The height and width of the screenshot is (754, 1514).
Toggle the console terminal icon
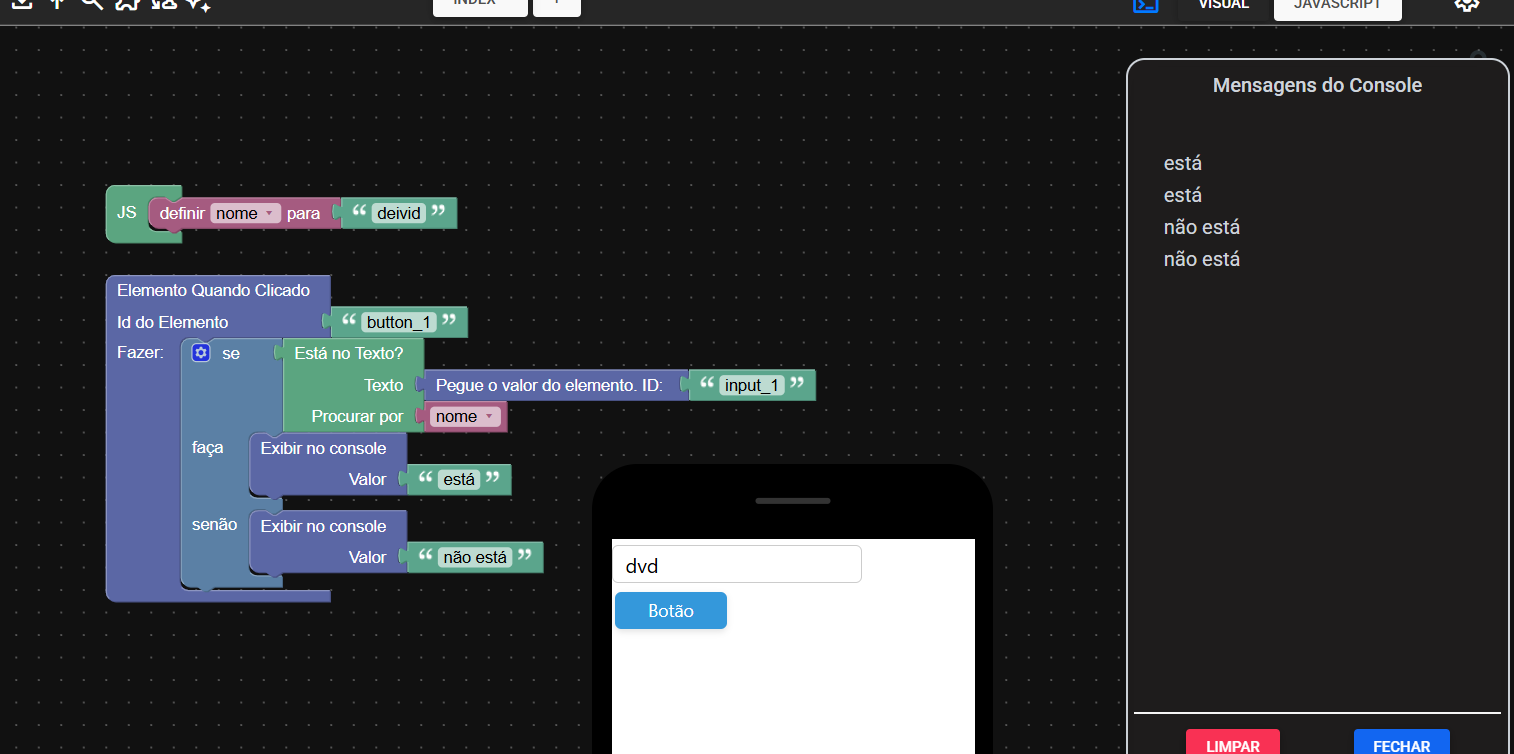click(x=1145, y=5)
